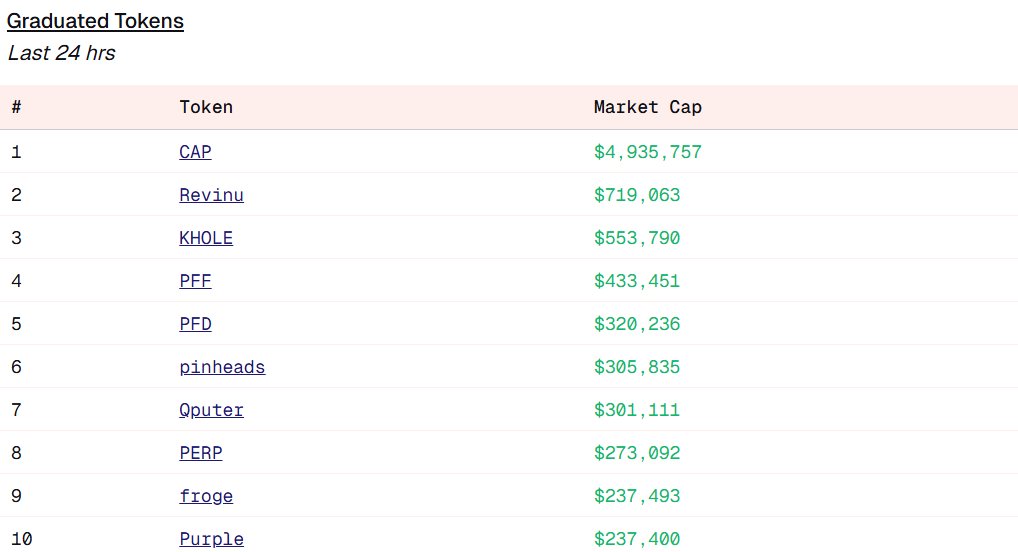Open the Revinu token link
The height and width of the screenshot is (552, 1018).
(211, 196)
